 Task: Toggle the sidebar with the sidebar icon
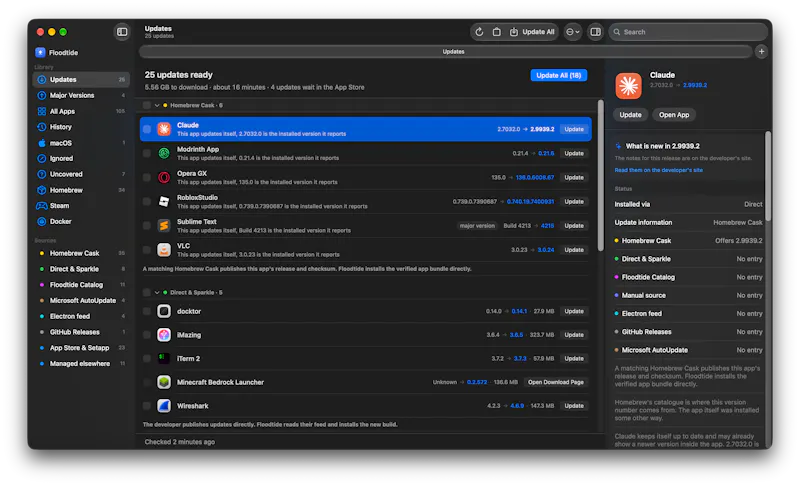click(122, 32)
